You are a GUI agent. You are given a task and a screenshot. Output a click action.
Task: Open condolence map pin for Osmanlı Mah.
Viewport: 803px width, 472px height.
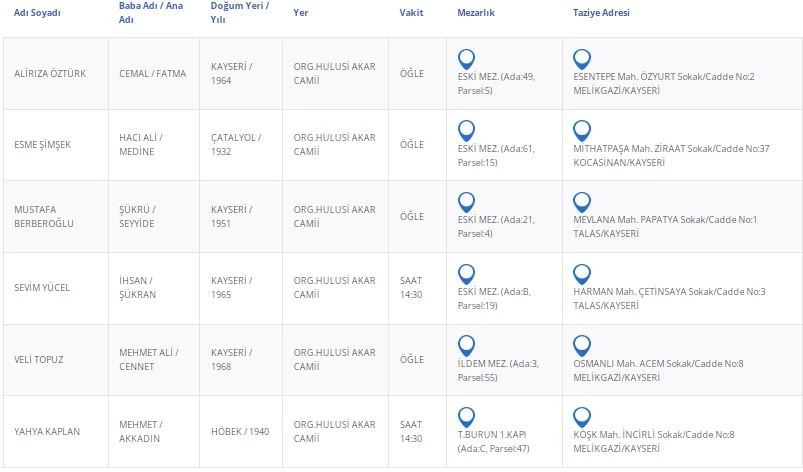pos(582,345)
